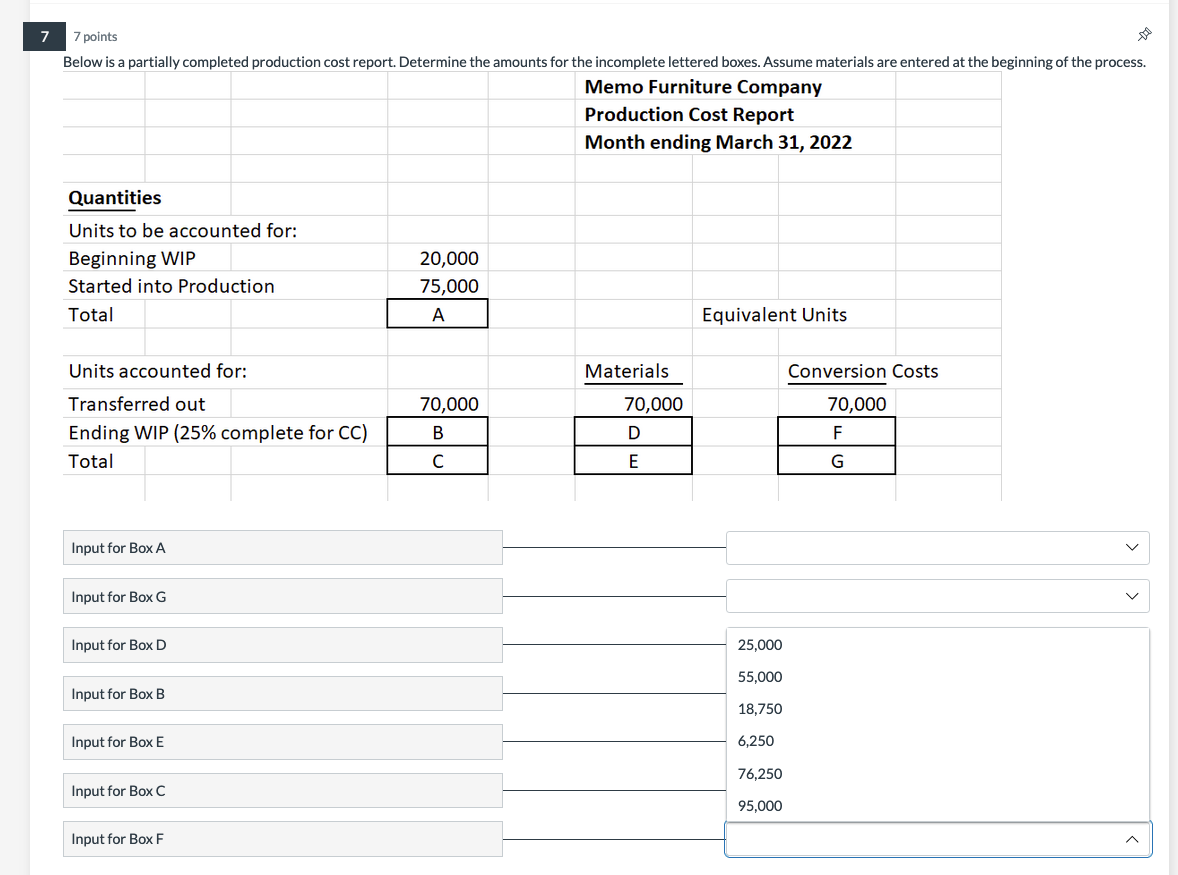Click the Input for Box E label field
This screenshot has width=1178, height=875.
(x=283, y=741)
